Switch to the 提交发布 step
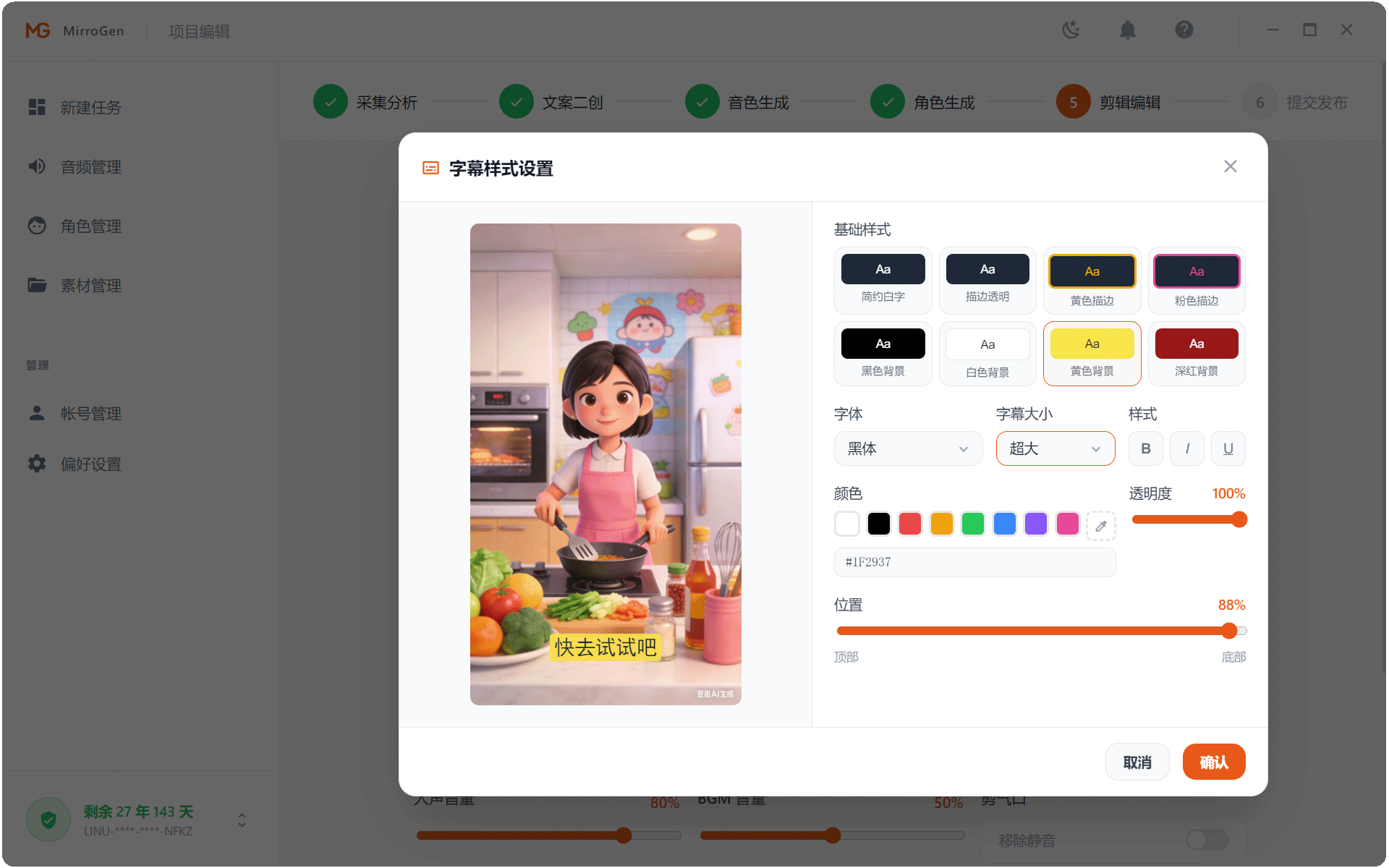This screenshot has height=868, width=1389. [1315, 101]
